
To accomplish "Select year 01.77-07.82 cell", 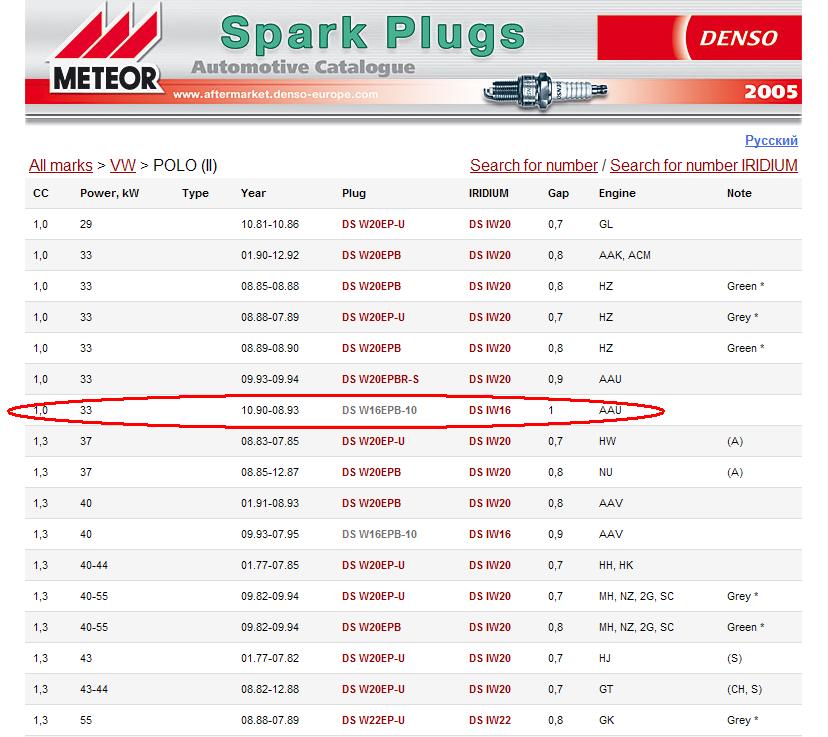I will 270,658.
